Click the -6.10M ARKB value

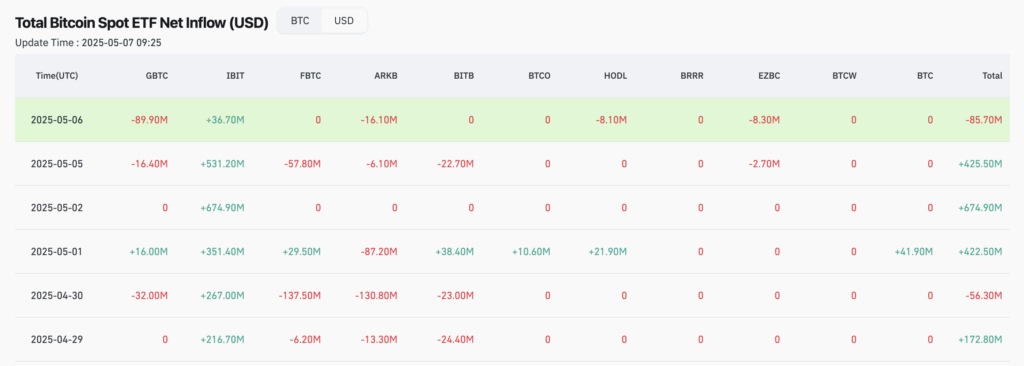(x=381, y=164)
